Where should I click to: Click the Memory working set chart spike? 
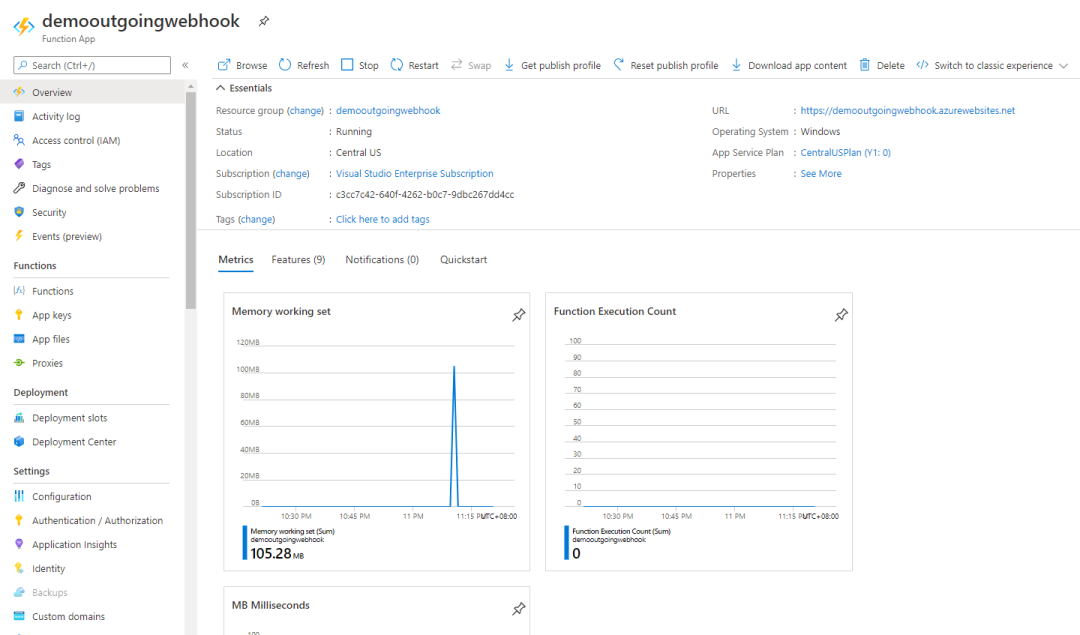[454, 436]
